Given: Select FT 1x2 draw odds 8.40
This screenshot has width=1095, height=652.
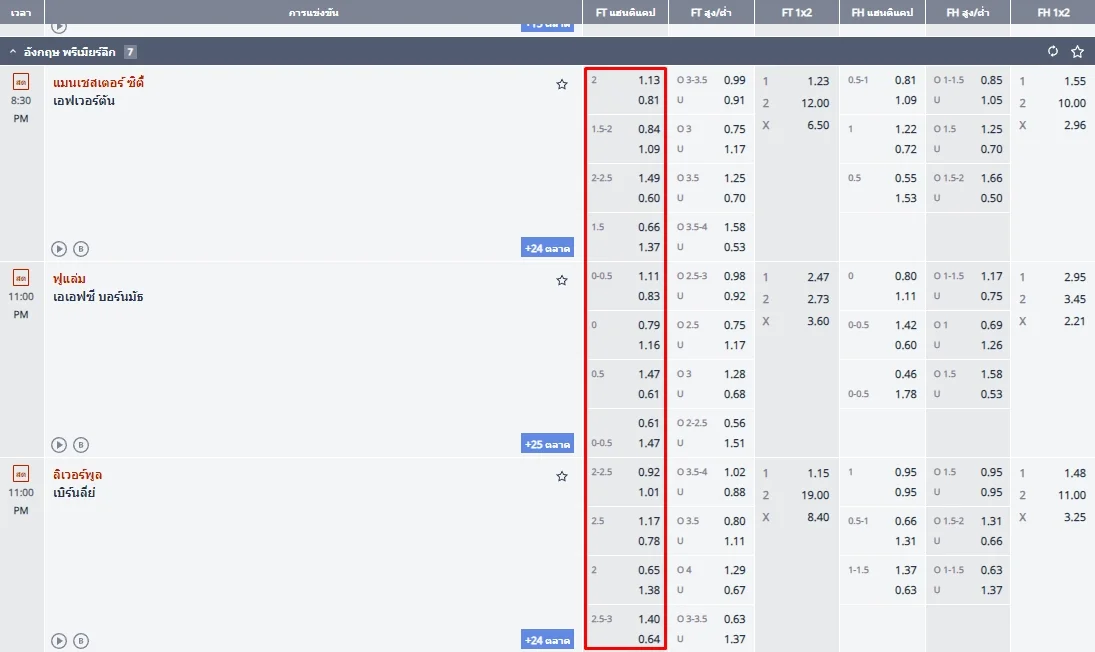Looking at the screenshot, I should pos(818,518).
